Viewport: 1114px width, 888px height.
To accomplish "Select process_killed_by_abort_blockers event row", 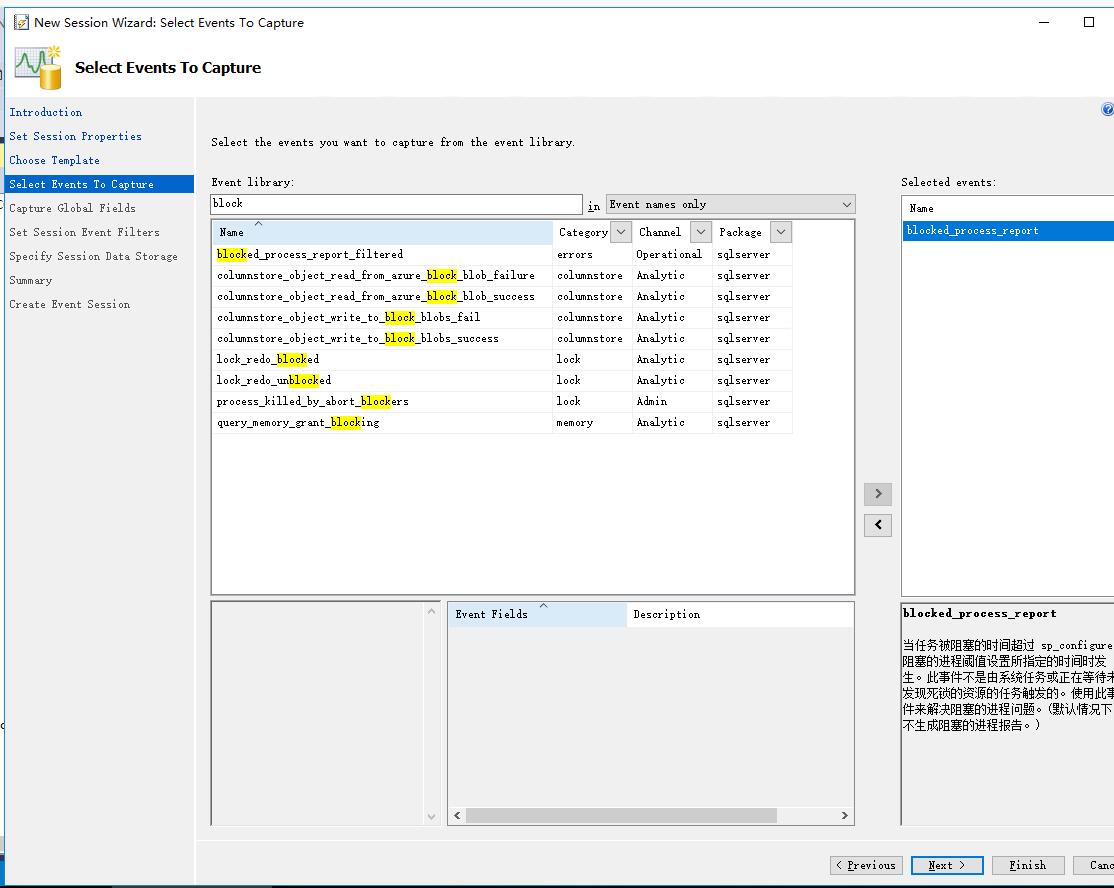I will click(502, 401).
